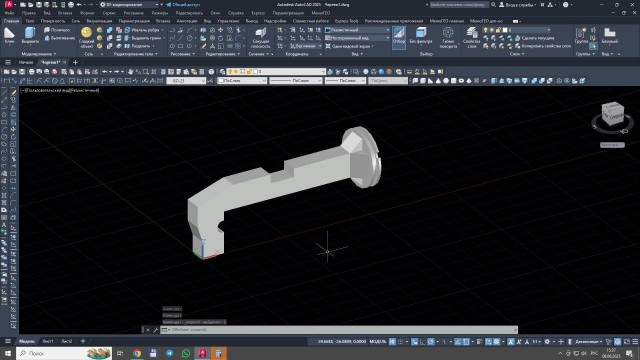Activate the Отбор (Culling) button

(x=399, y=37)
